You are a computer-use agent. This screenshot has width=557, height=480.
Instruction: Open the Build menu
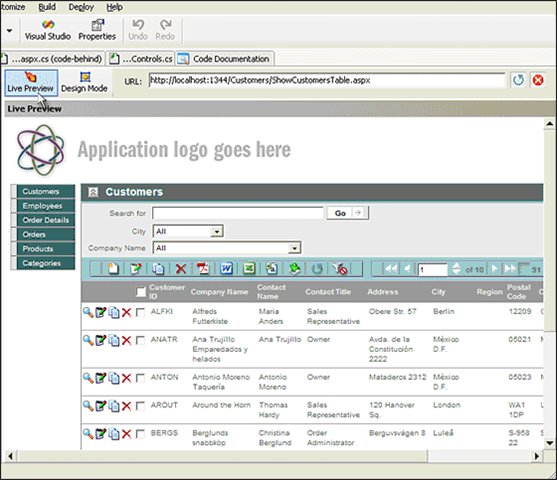[47, 7]
